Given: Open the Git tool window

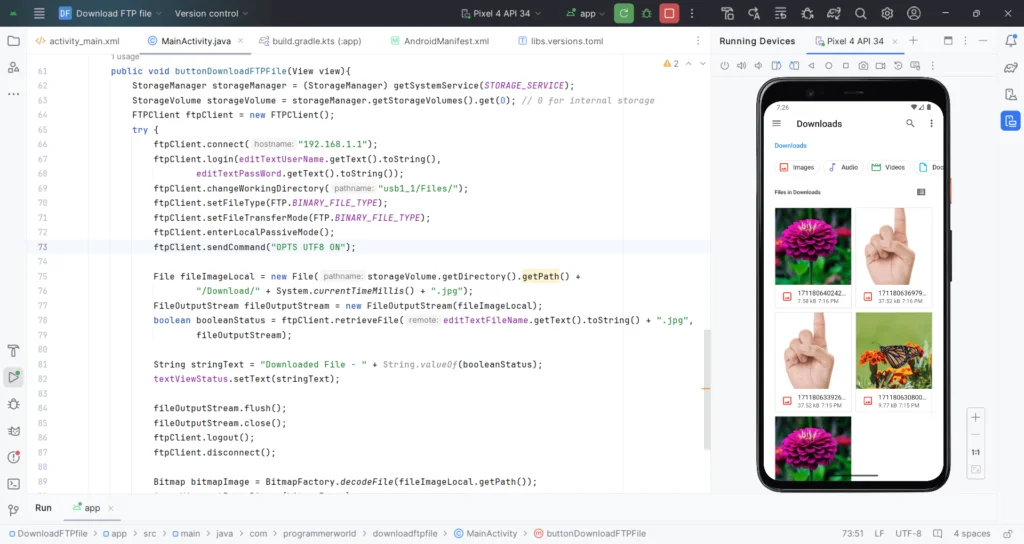Looking at the screenshot, I should tap(13, 510).
